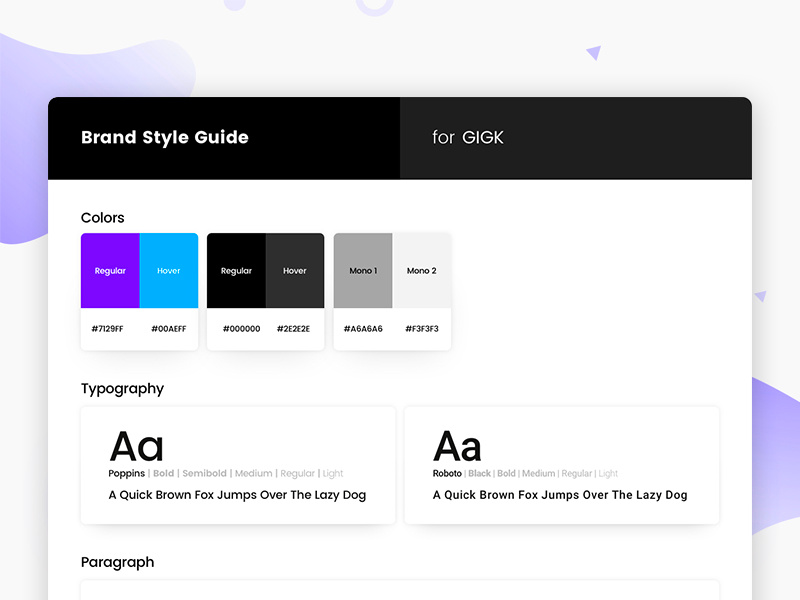Click the Typography section heading
The width and height of the screenshot is (800, 600).
pyautogui.click(x=122, y=388)
